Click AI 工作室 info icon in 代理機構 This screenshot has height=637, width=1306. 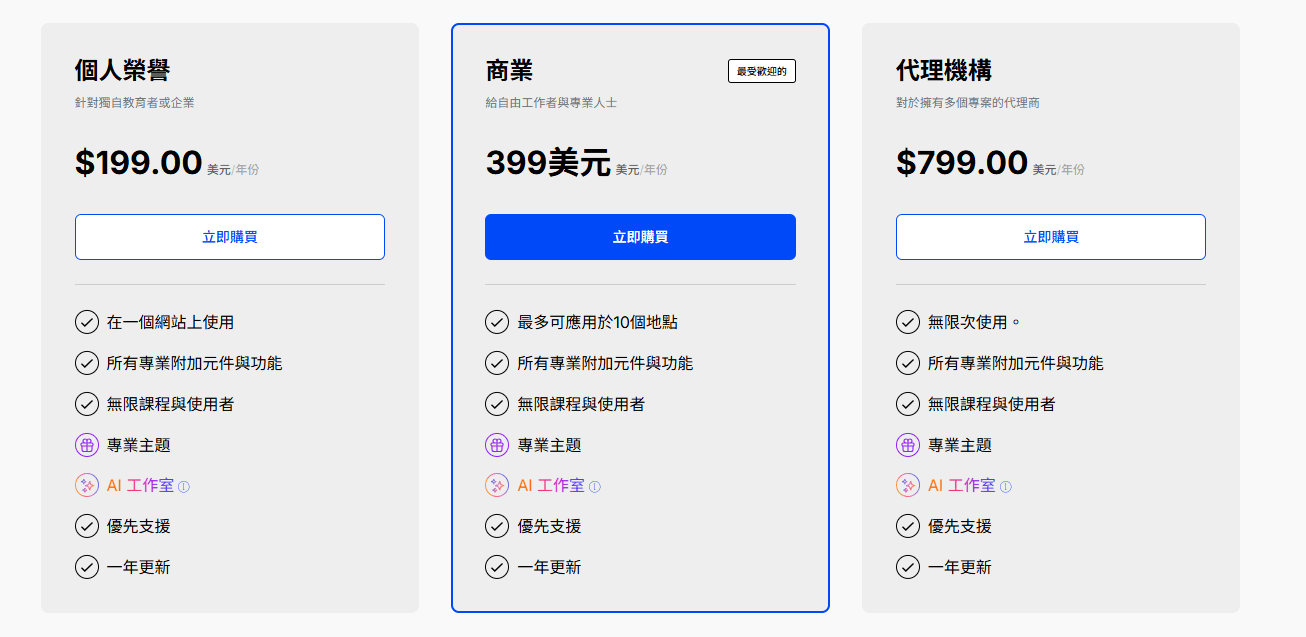point(1006,487)
